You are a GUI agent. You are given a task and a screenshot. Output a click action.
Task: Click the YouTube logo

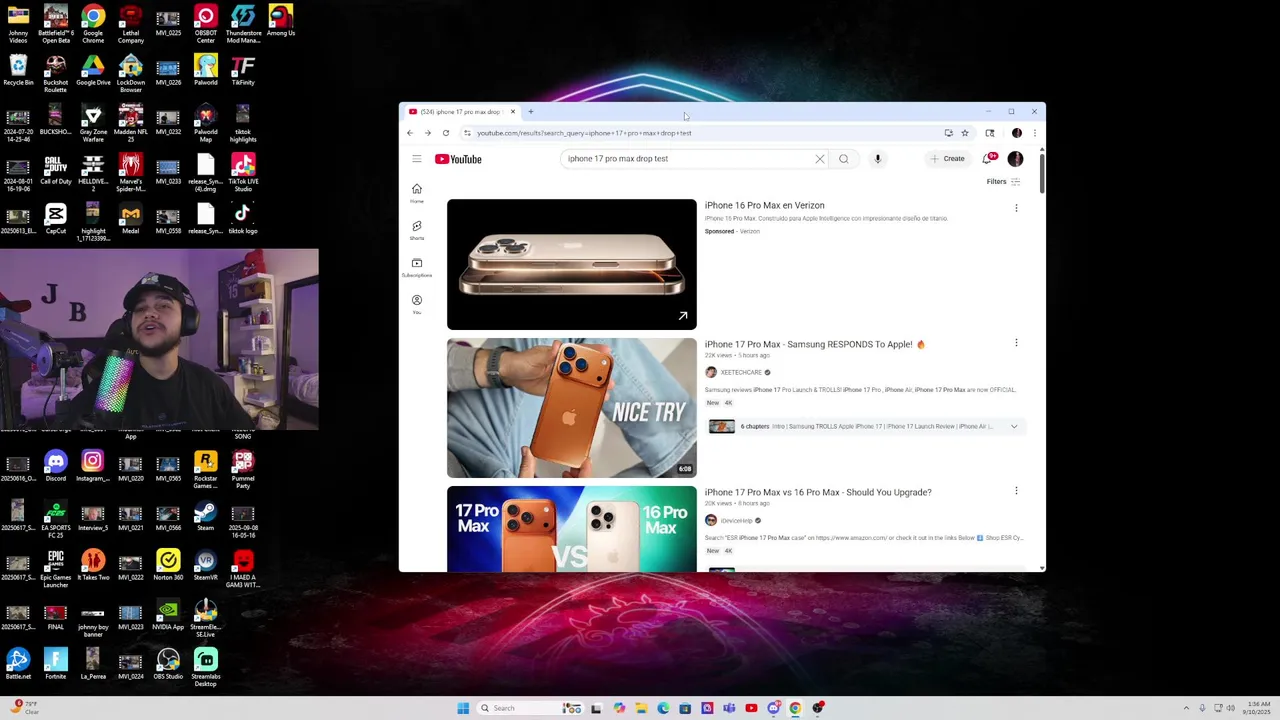[458, 159]
